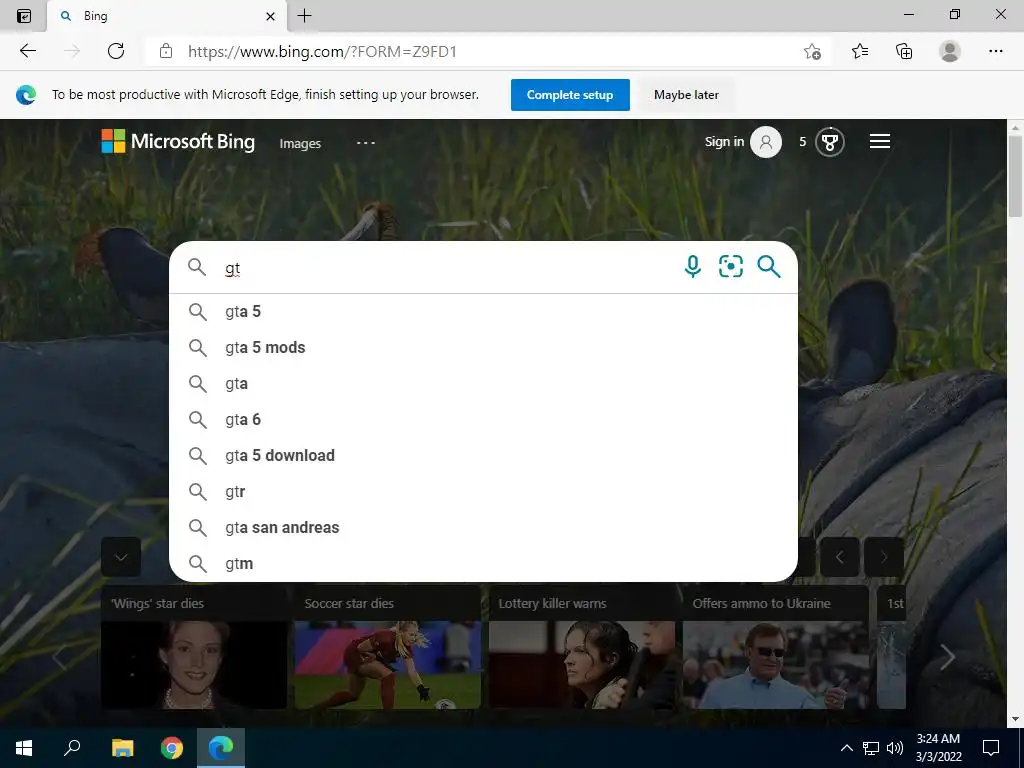Click the Sign in avatar icon
1024x768 pixels.
pyautogui.click(x=766, y=142)
